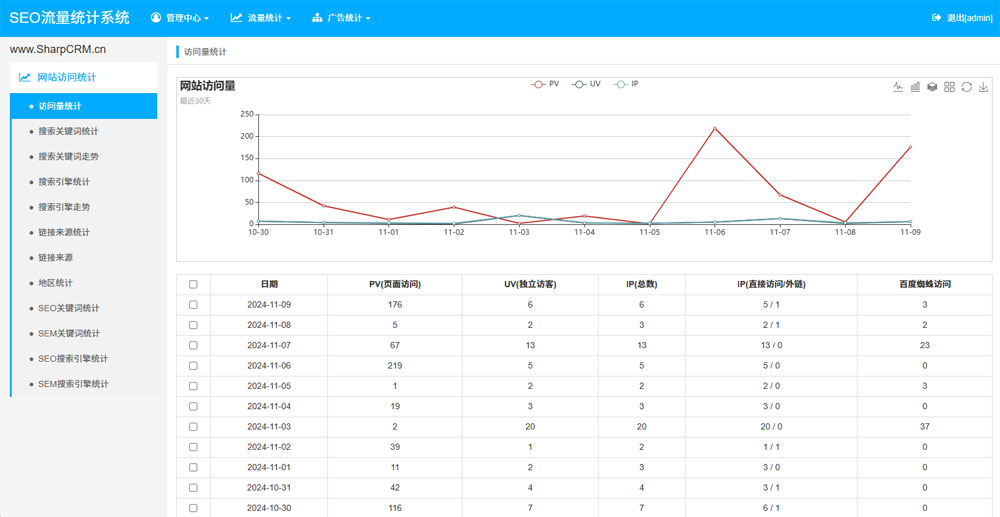The width and height of the screenshot is (1000, 517).
Task: Switch chart to stacked view icon
Action: click(932, 87)
